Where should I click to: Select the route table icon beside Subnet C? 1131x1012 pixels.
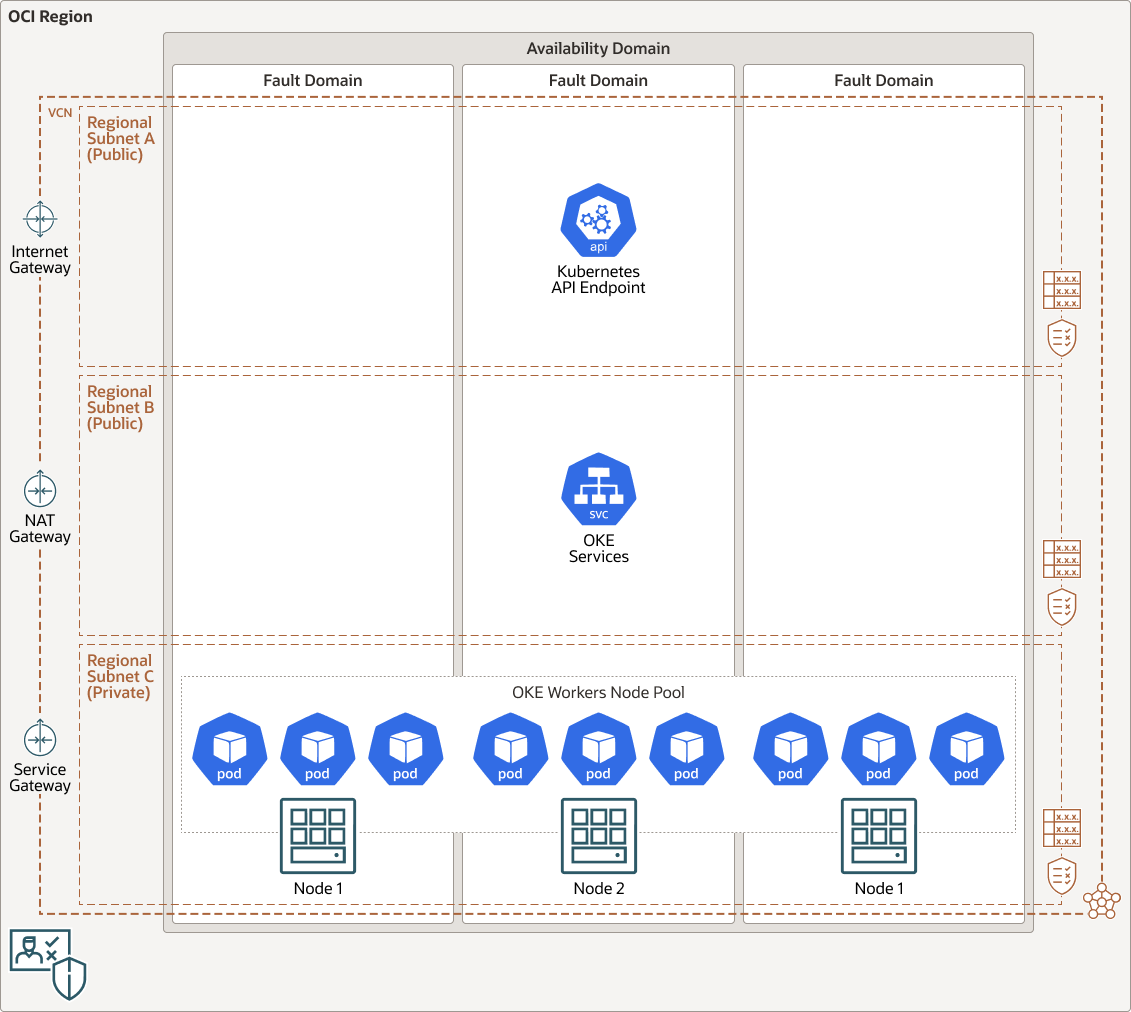pyautogui.click(x=1062, y=828)
